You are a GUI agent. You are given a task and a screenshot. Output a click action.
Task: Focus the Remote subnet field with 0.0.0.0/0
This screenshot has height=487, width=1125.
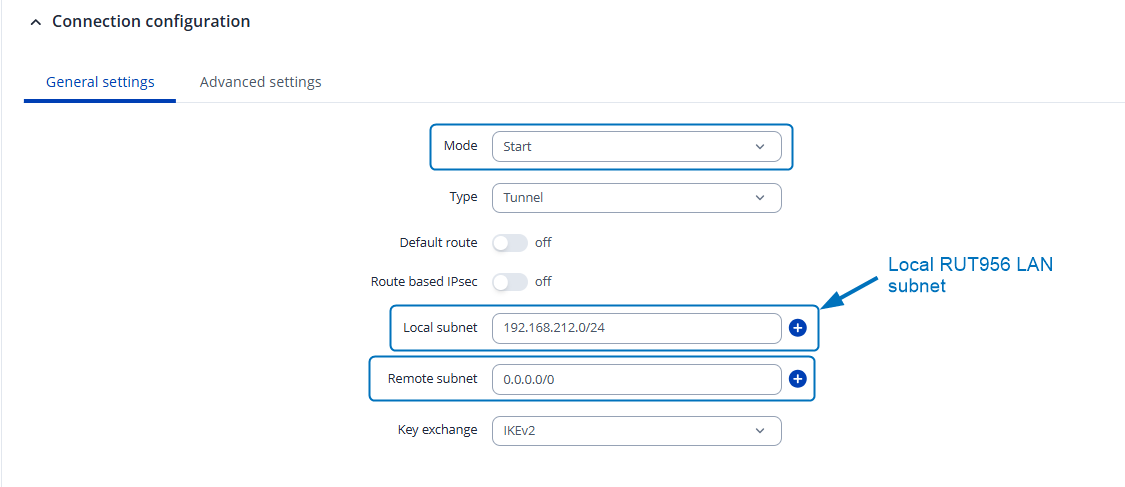point(636,379)
